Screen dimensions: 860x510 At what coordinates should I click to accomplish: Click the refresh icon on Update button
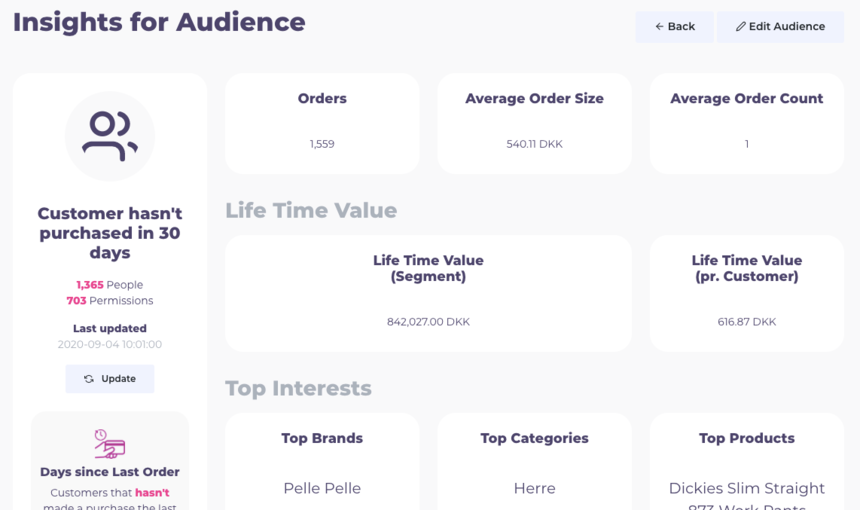[89, 379]
